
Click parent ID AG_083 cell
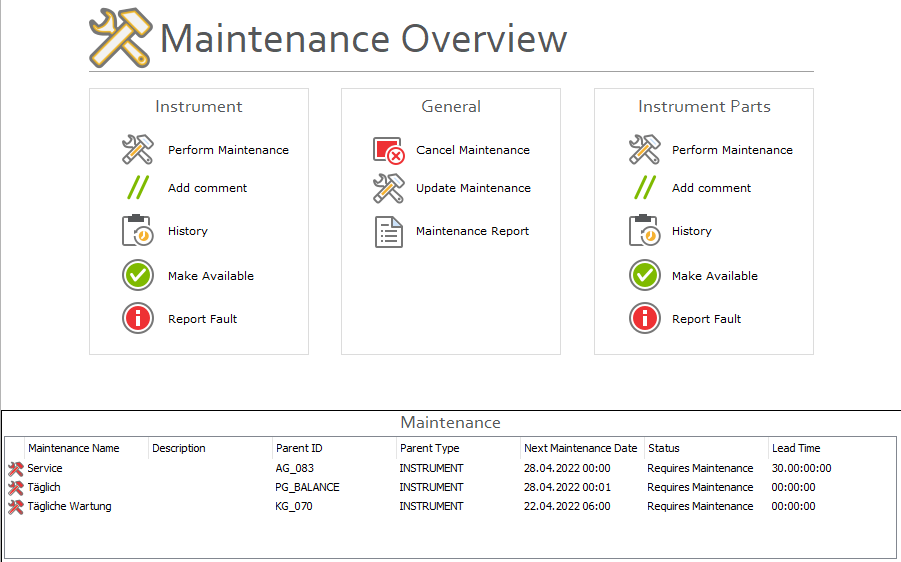tap(294, 468)
